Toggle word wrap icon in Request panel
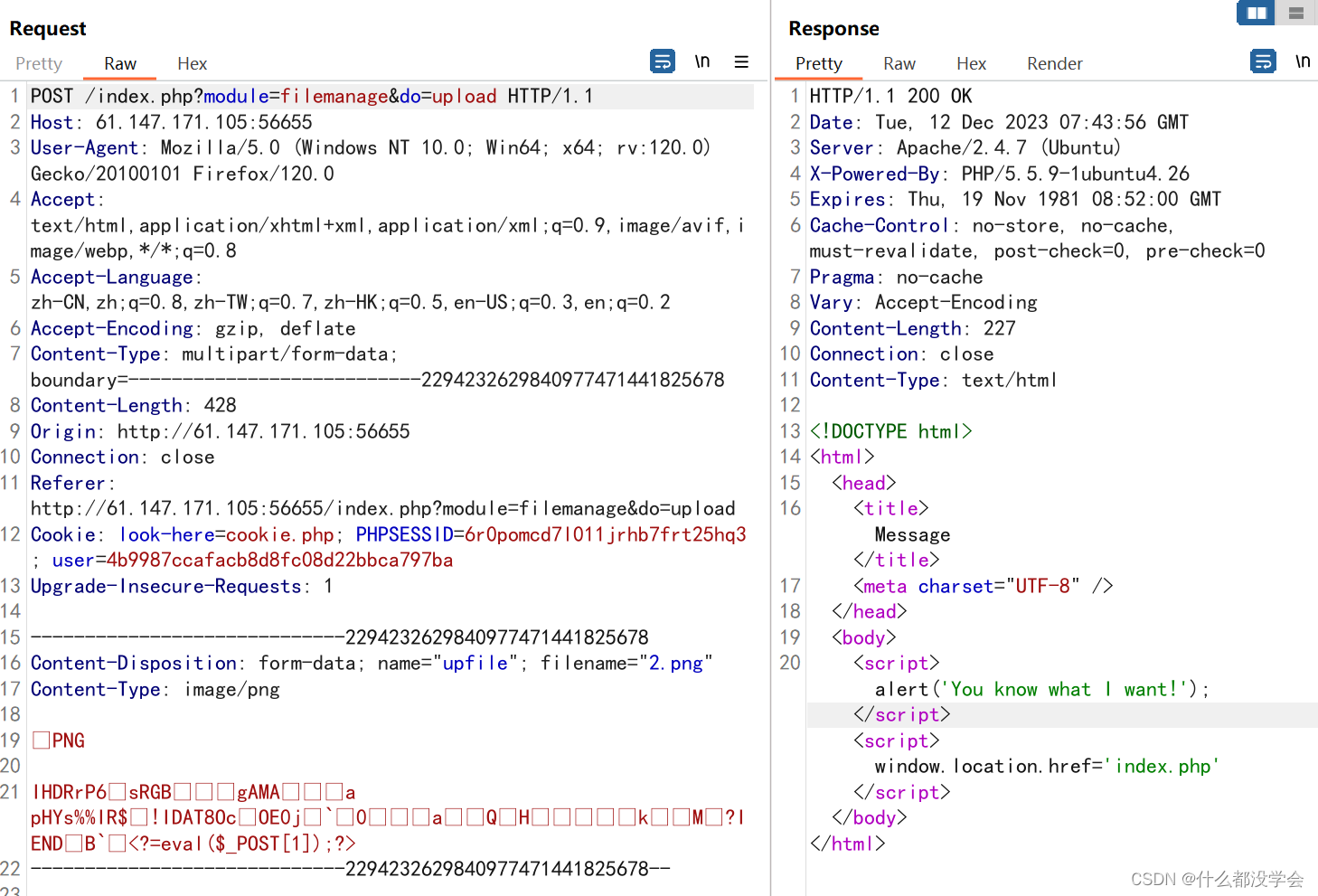 tap(663, 61)
